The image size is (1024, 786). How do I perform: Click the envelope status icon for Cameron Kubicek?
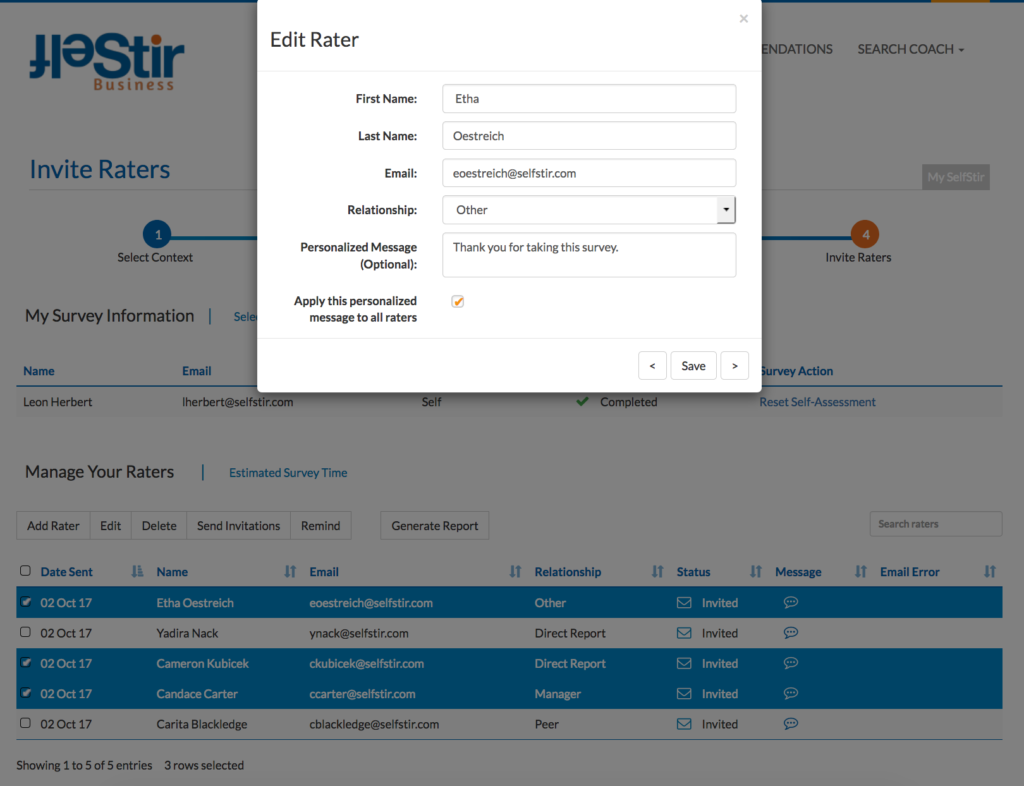(684, 664)
